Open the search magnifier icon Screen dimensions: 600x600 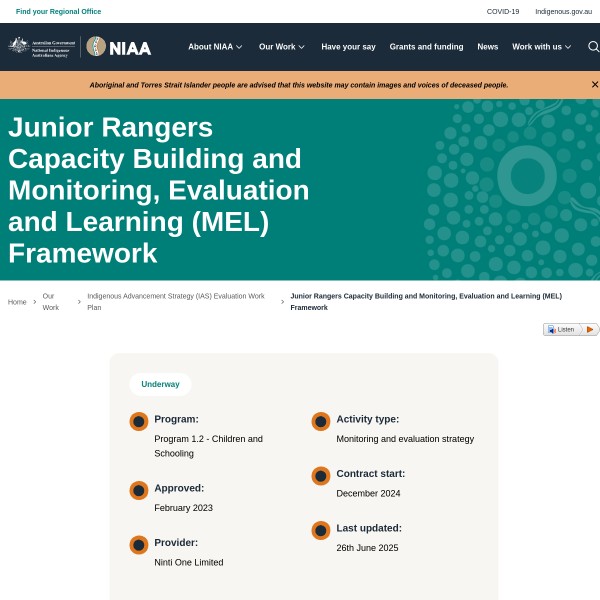pyautogui.click(x=593, y=47)
